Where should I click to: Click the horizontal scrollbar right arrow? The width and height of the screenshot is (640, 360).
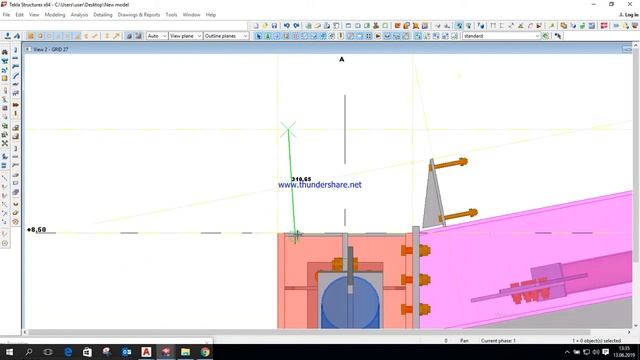pyautogui.click(x=629, y=332)
